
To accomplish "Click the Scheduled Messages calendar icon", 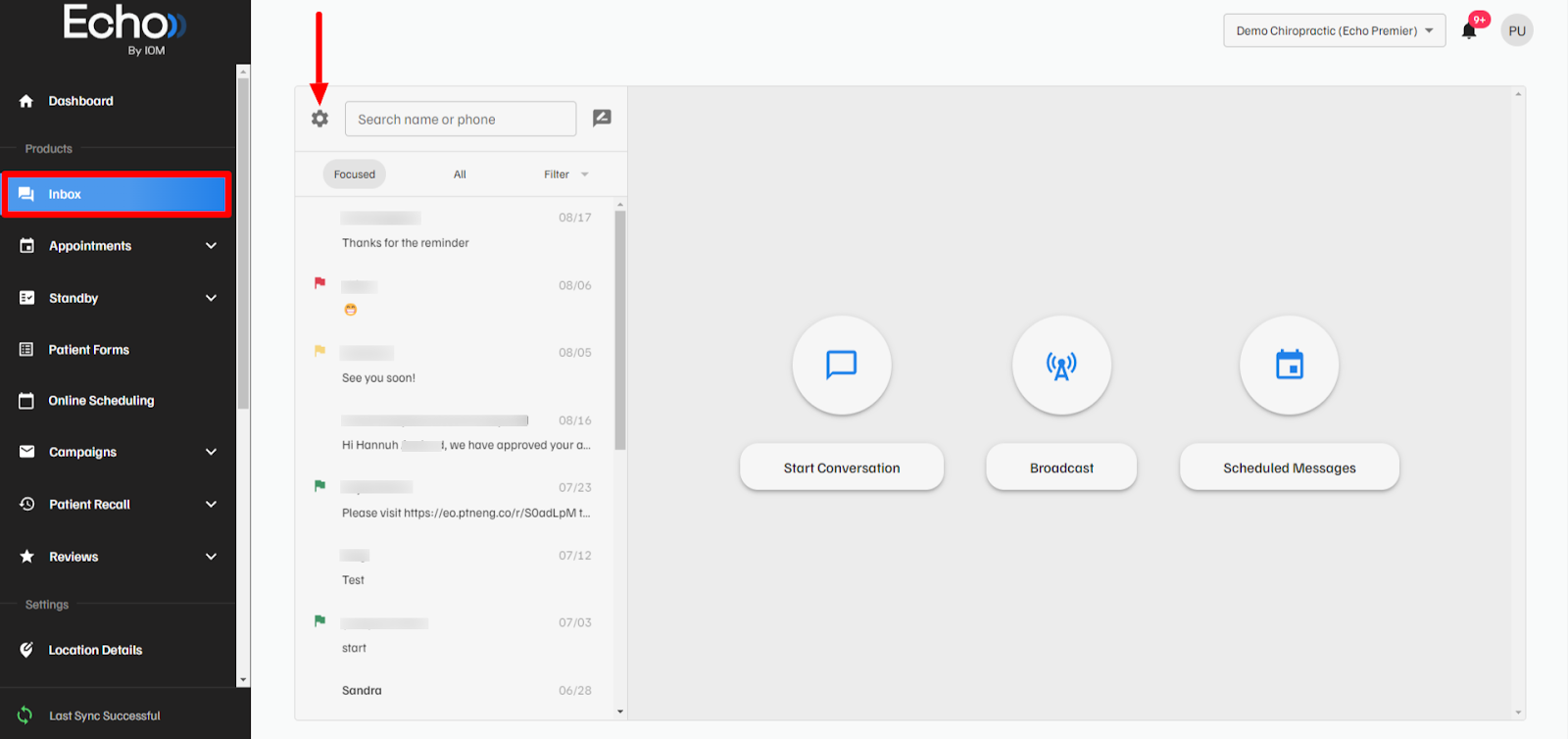I will pos(1290,365).
